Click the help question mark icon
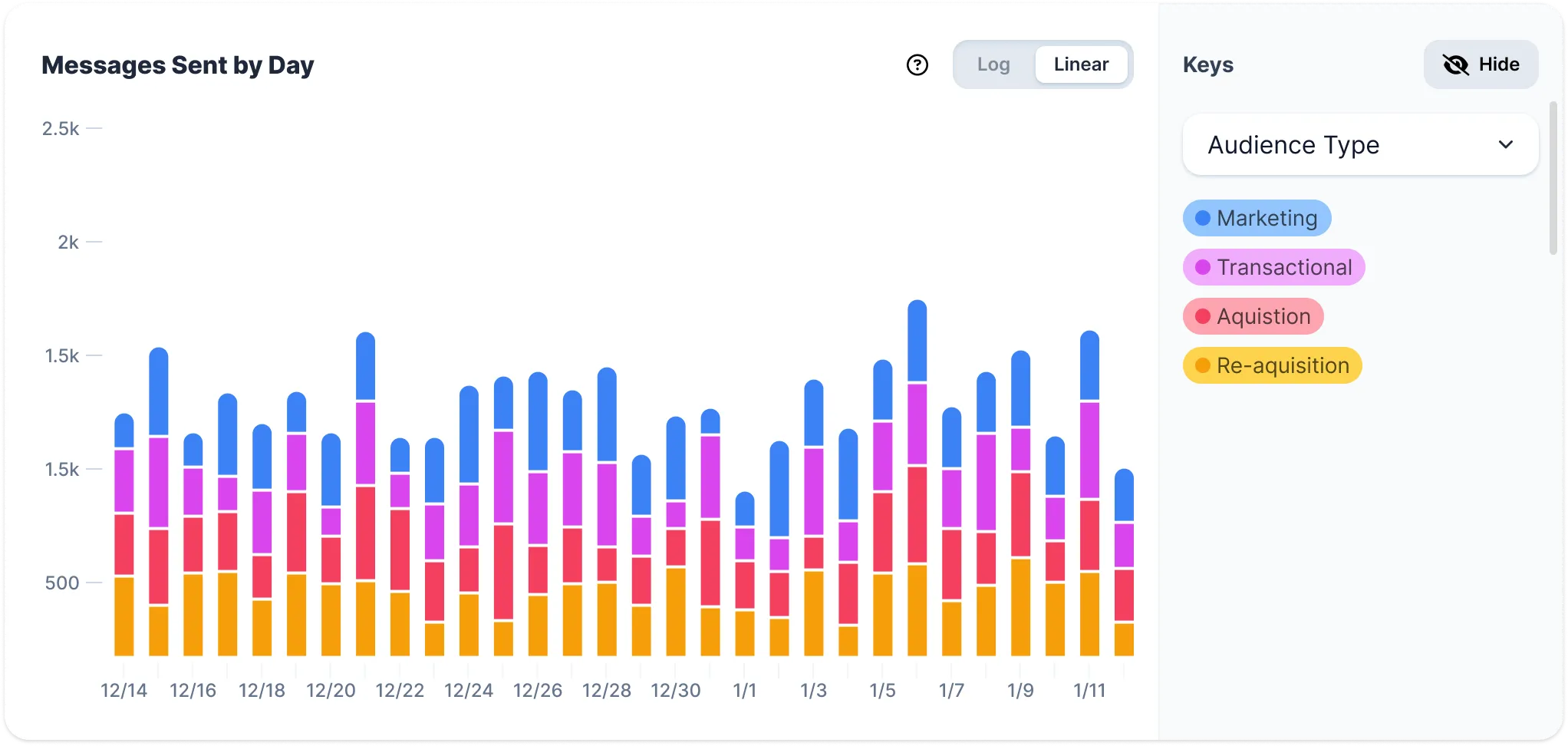 pyautogui.click(x=917, y=65)
